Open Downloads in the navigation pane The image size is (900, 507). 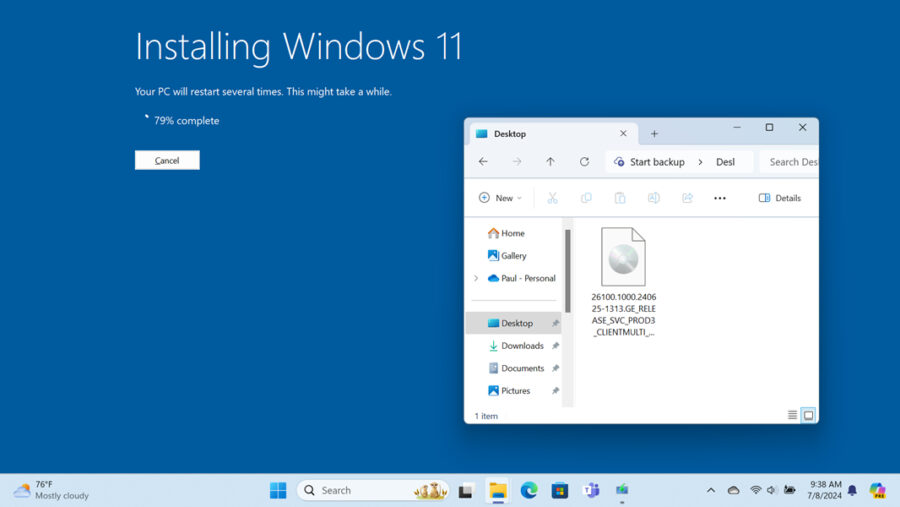522,346
